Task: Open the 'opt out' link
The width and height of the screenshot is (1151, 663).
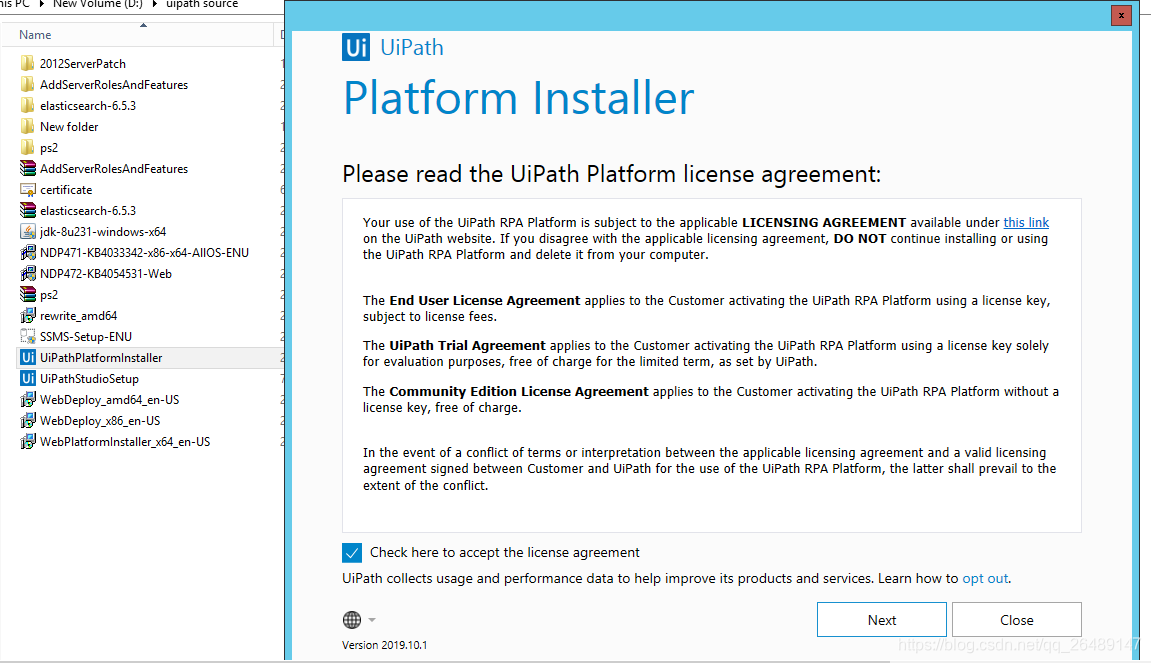Action: click(x=985, y=579)
